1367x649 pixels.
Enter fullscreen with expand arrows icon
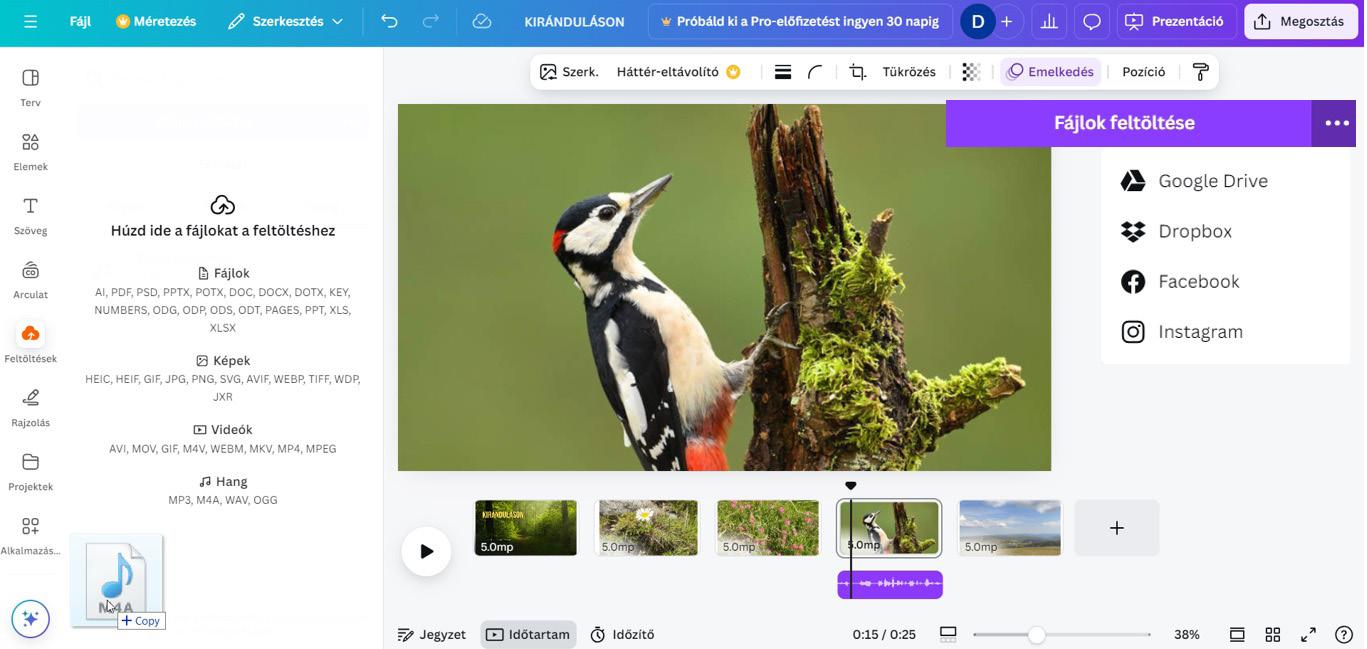tap(1308, 634)
